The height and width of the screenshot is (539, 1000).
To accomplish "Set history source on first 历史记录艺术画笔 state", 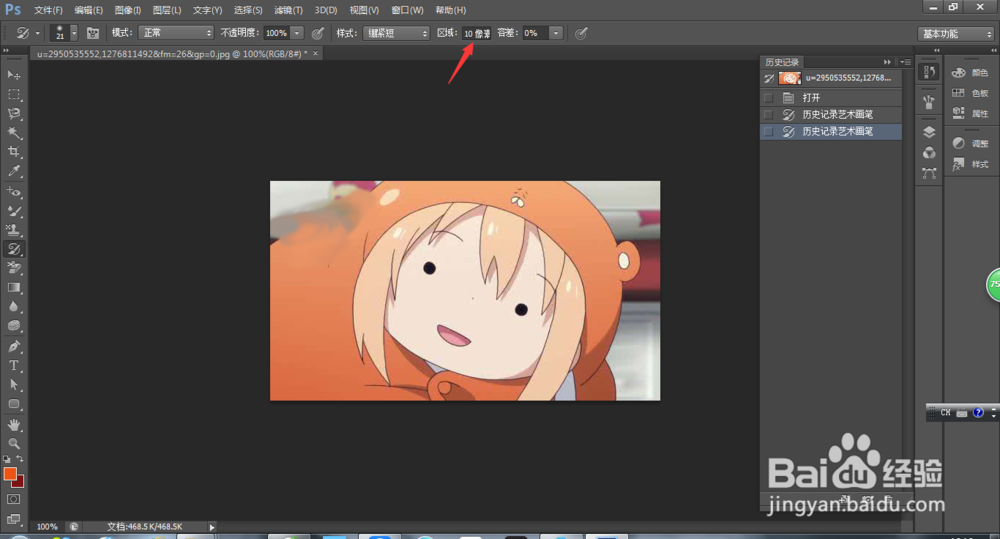I will (768, 115).
